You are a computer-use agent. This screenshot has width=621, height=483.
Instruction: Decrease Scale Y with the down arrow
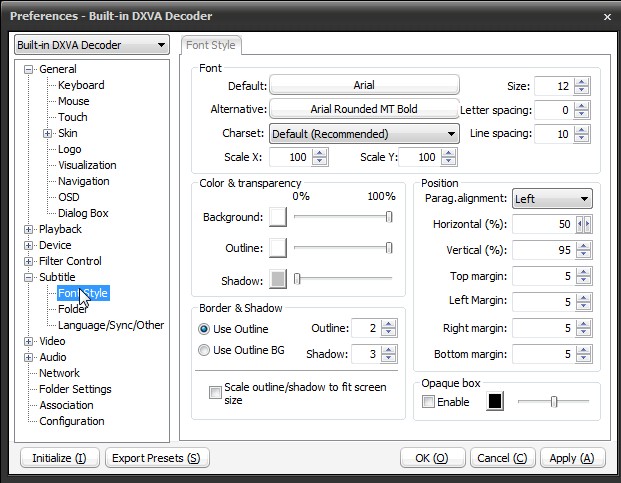[448, 161]
